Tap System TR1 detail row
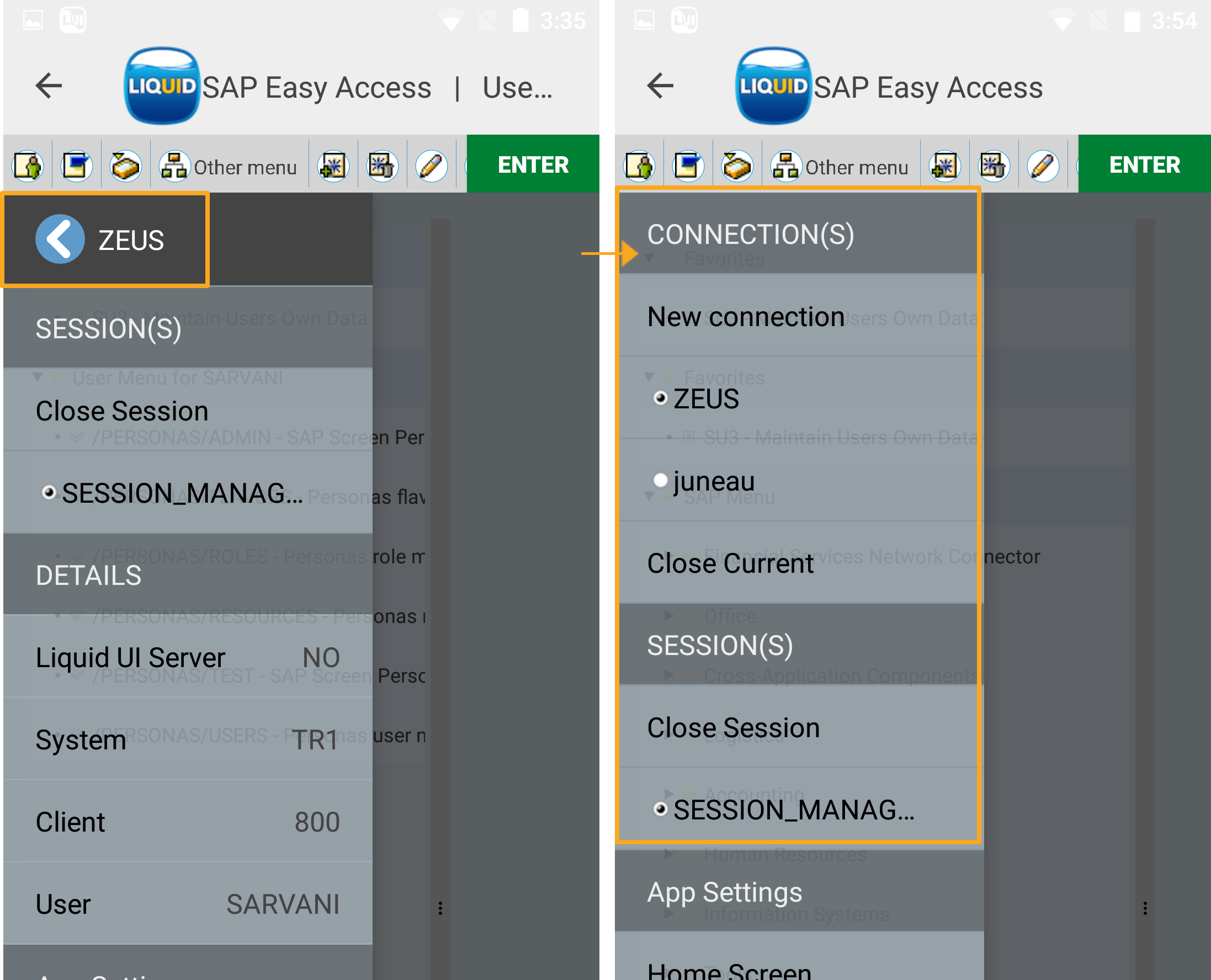The width and height of the screenshot is (1211, 980). 188,739
